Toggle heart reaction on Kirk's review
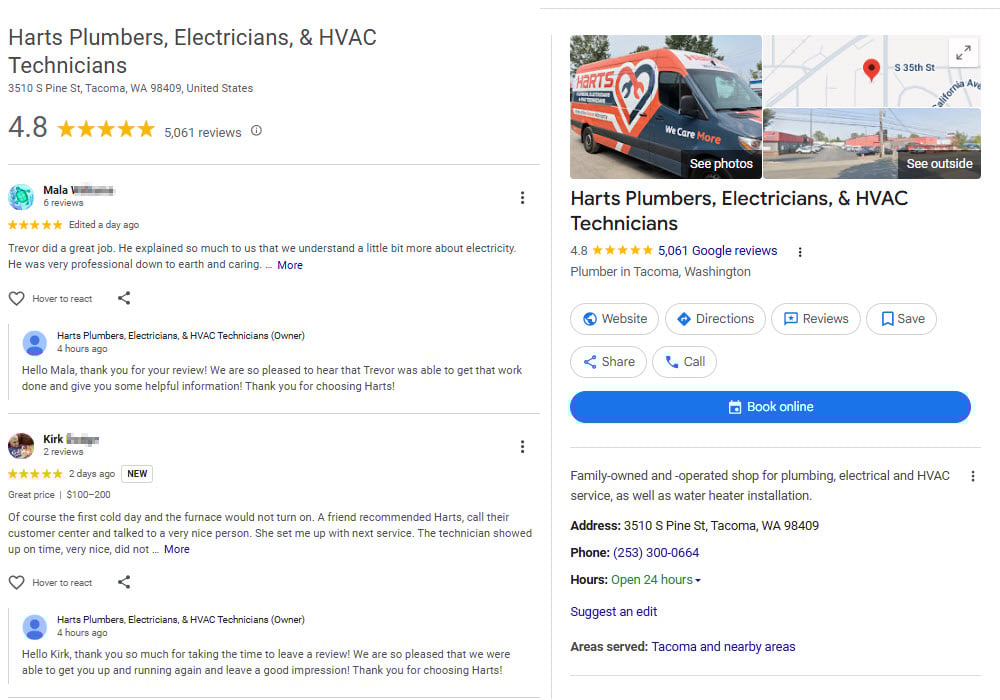This screenshot has width=1000, height=700. [16, 582]
